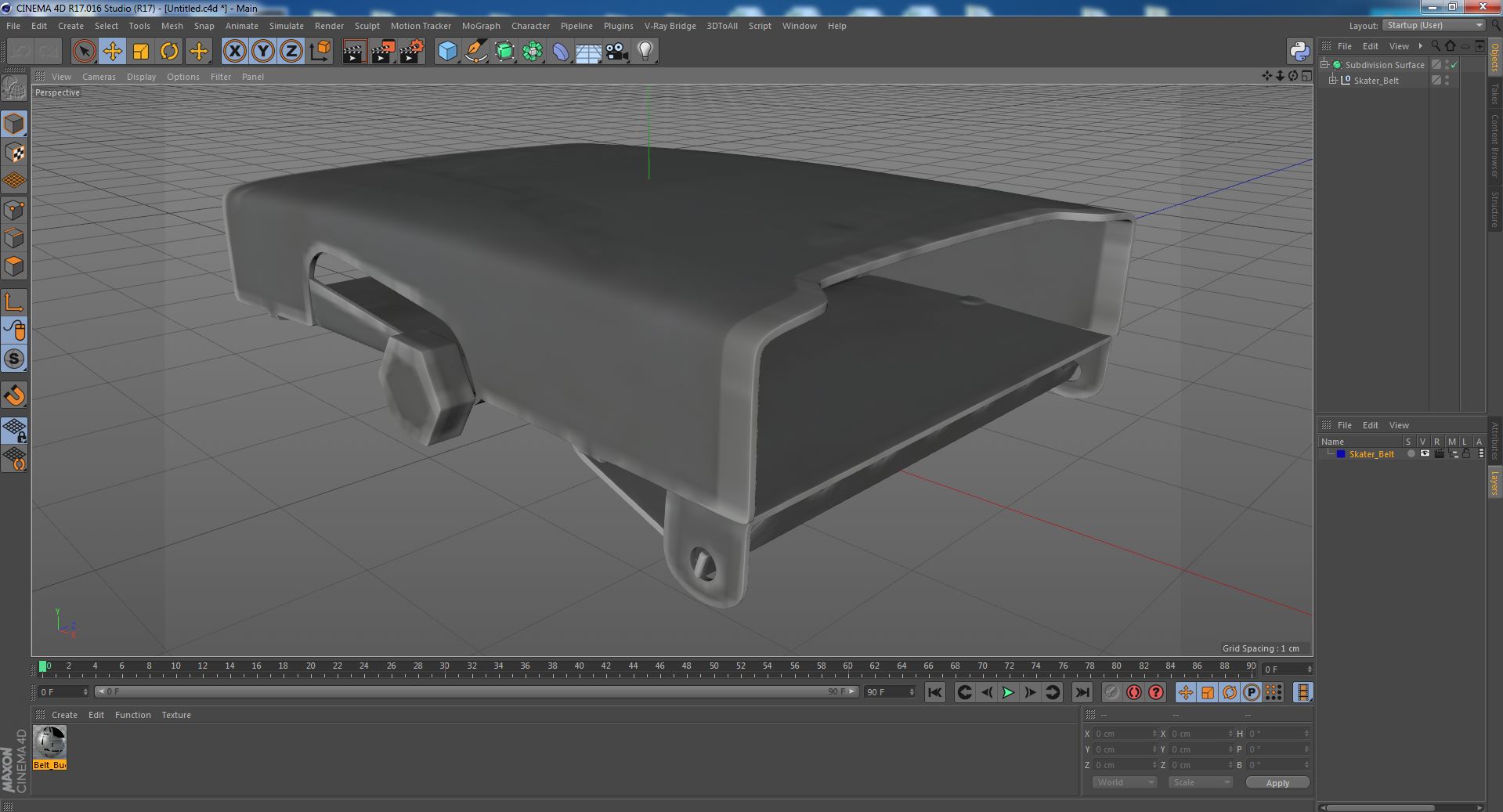Activate the Move tool
The height and width of the screenshot is (812, 1503).
point(112,52)
